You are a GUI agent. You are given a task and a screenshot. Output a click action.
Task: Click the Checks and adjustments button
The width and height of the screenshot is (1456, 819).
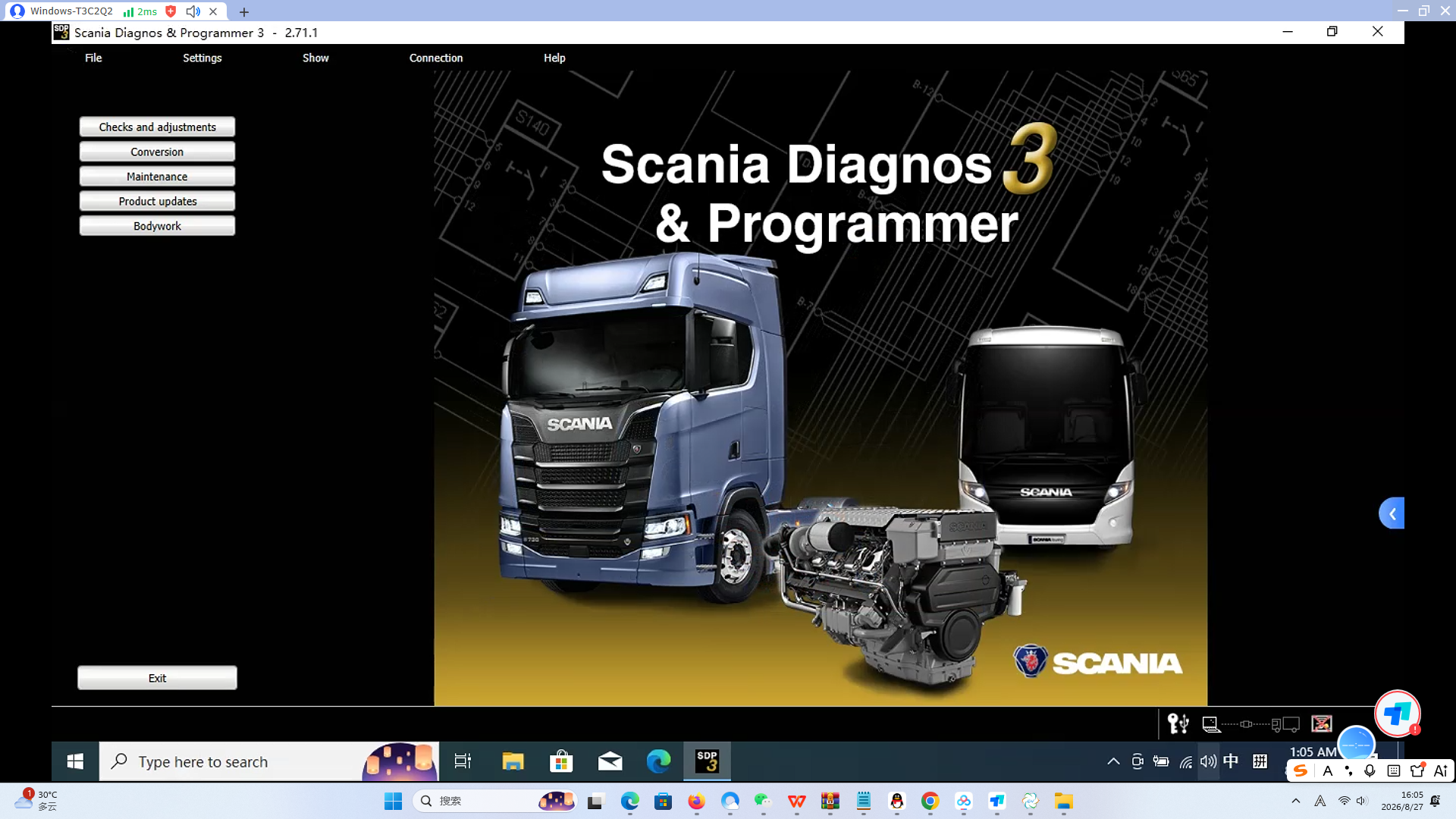[x=157, y=127]
